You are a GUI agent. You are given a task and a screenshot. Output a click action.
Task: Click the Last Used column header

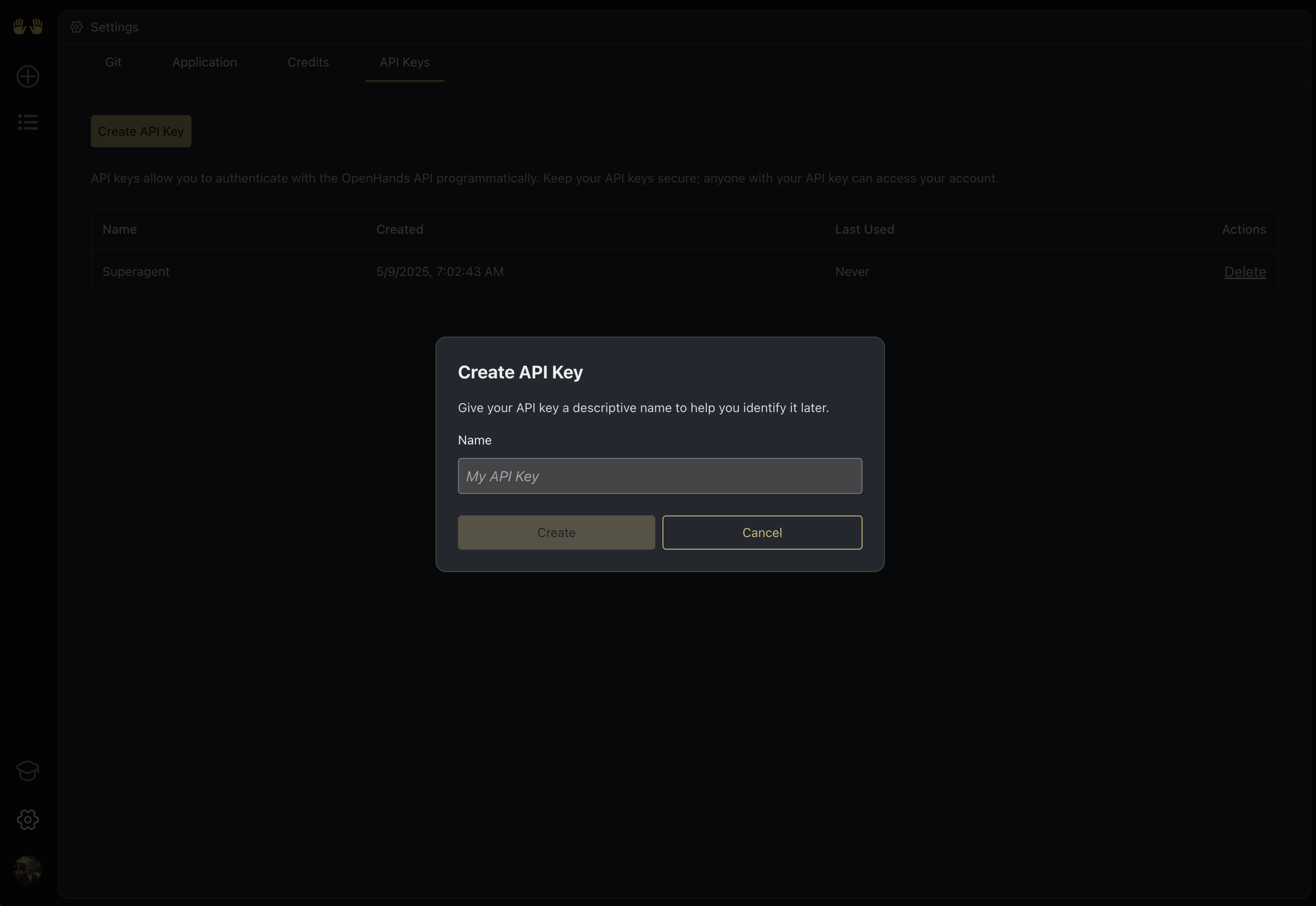[864, 229]
